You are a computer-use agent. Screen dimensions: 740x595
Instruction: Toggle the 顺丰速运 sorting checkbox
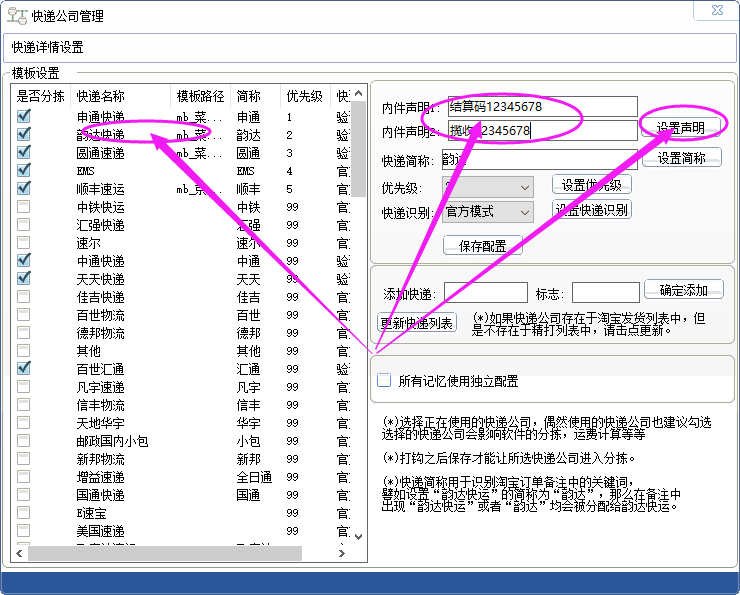pos(24,188)
